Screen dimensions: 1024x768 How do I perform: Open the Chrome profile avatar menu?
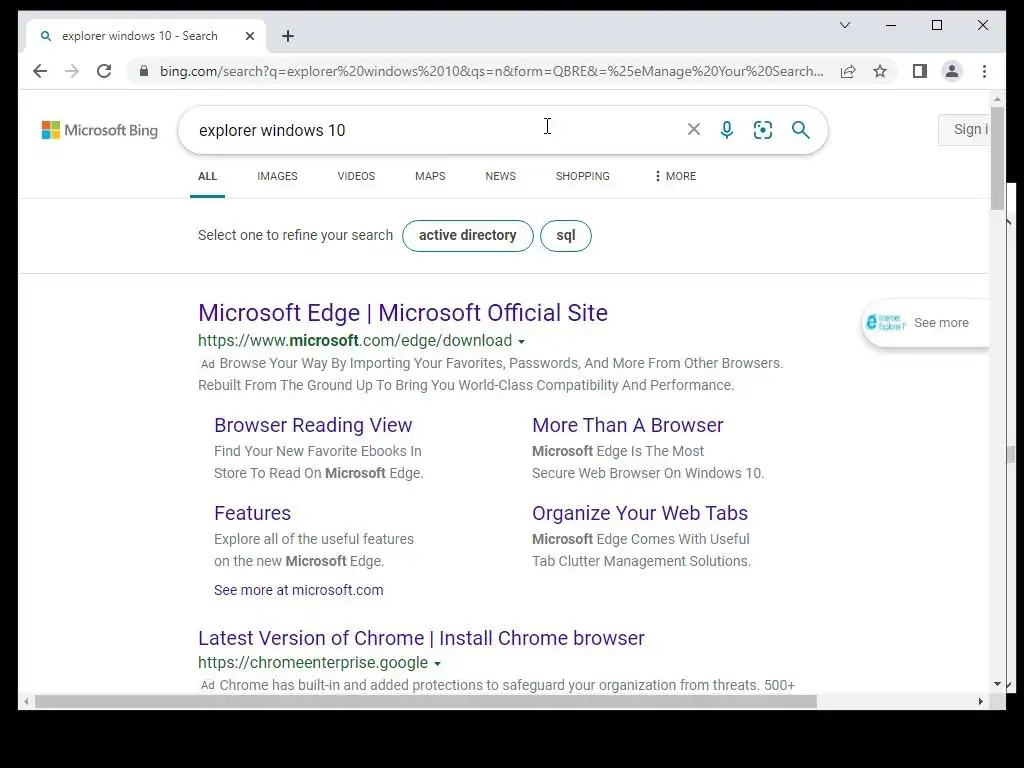tap(952, 71)
